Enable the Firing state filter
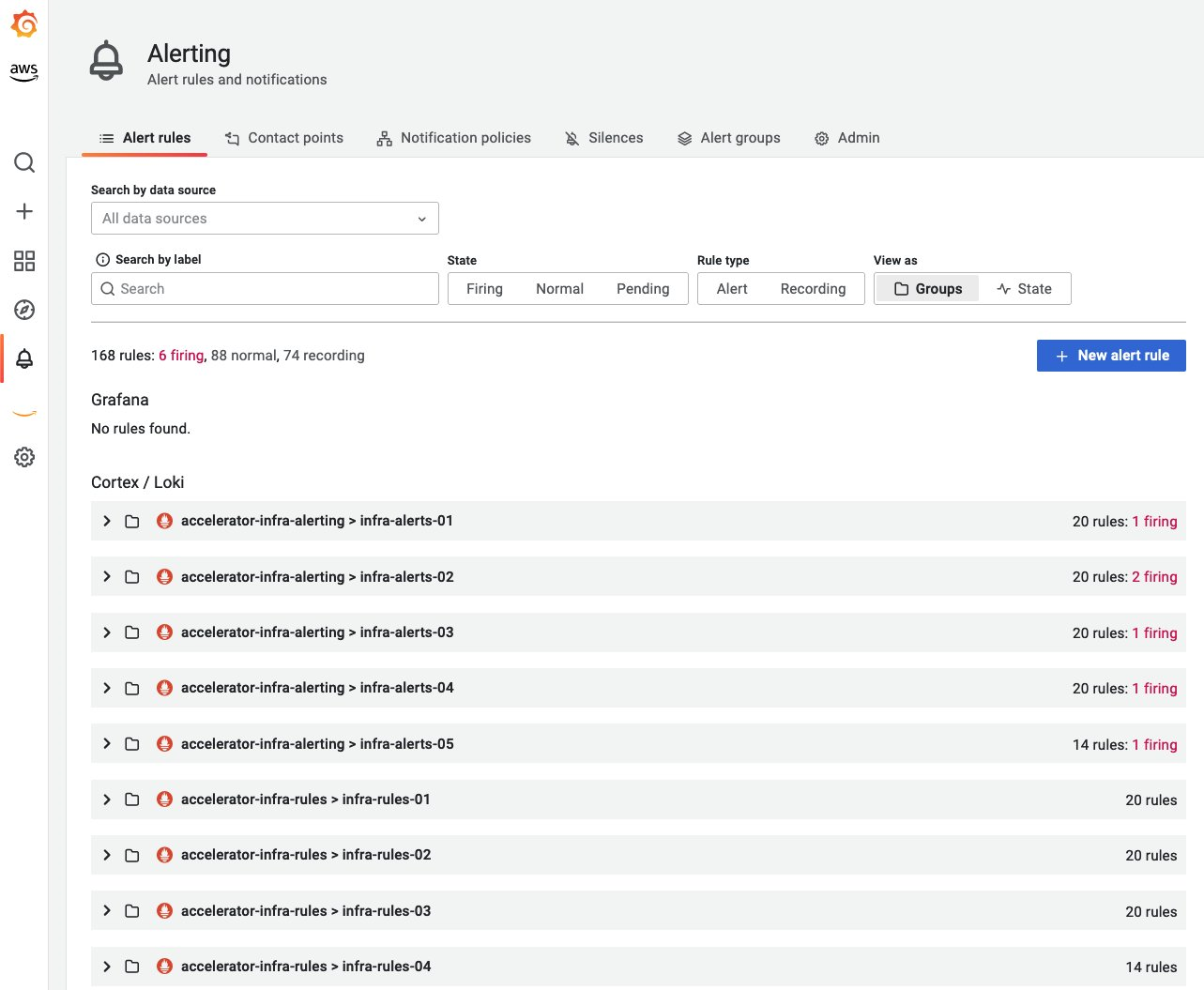This screenshot has height=990, width=1204. pos(484,288)
